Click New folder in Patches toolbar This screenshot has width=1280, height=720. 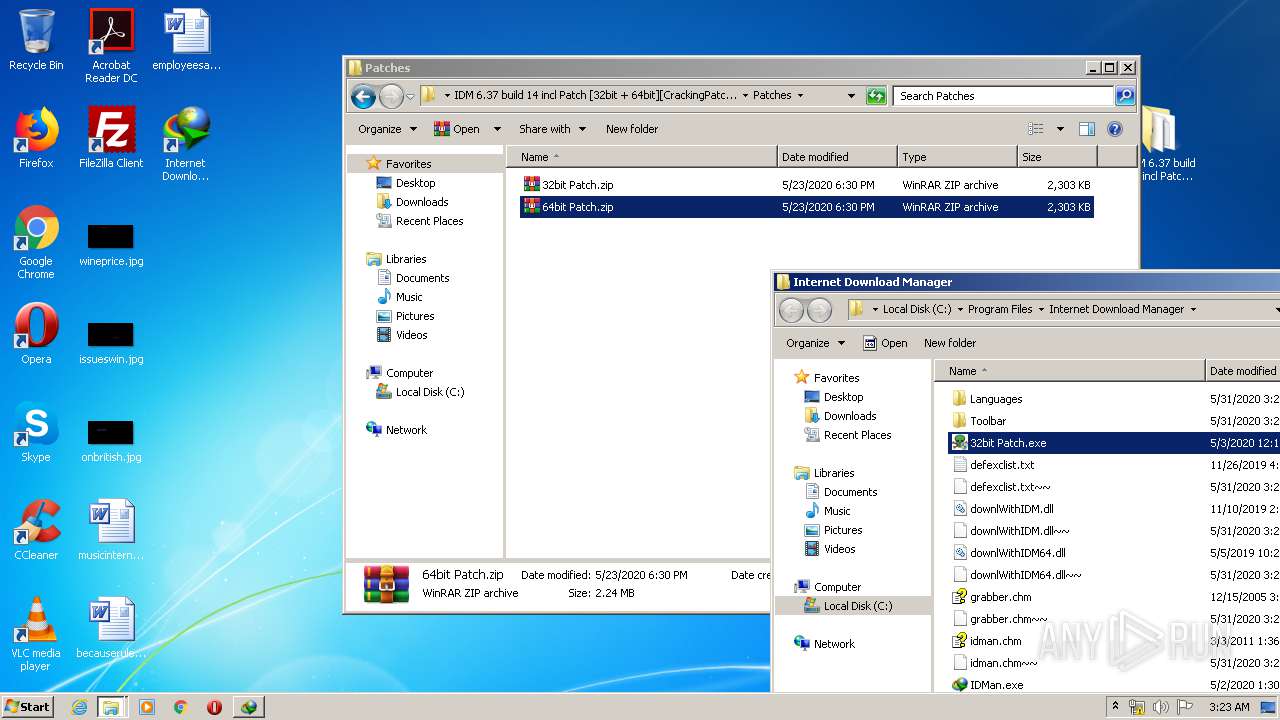pos(631,129)
